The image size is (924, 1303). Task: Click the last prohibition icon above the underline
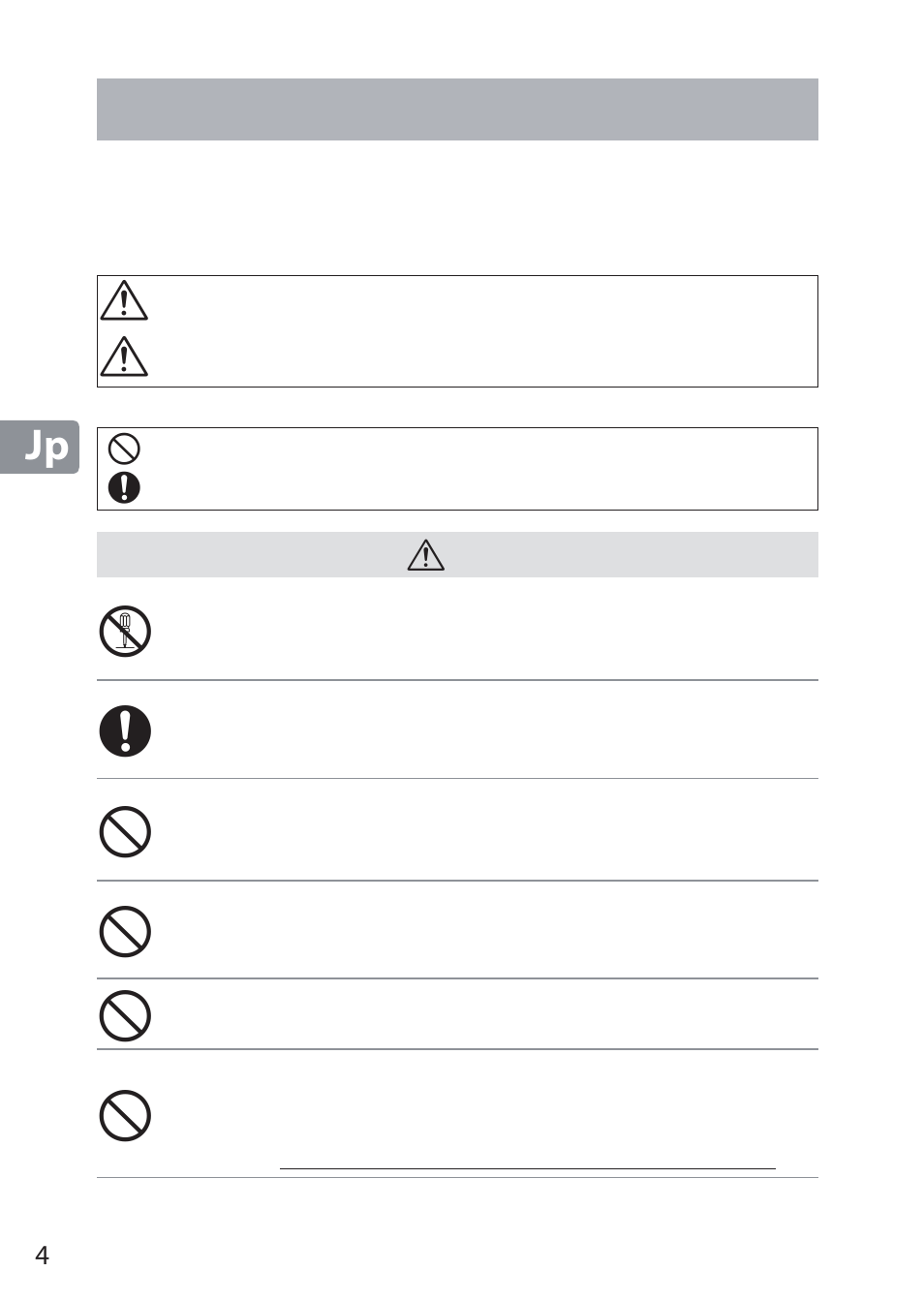pyautogui.click(x=125, y=1116)
